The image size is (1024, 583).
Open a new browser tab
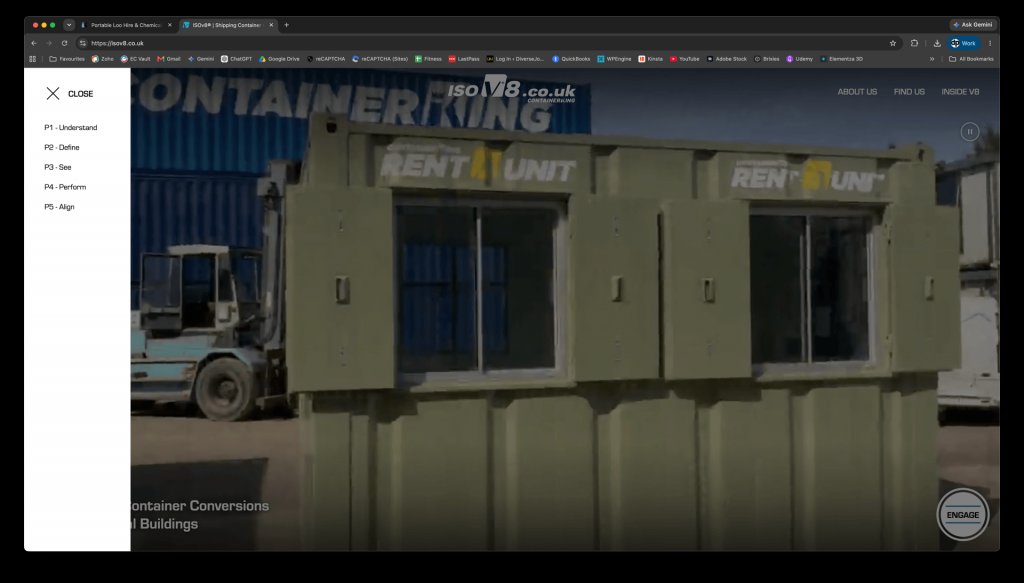286,25
